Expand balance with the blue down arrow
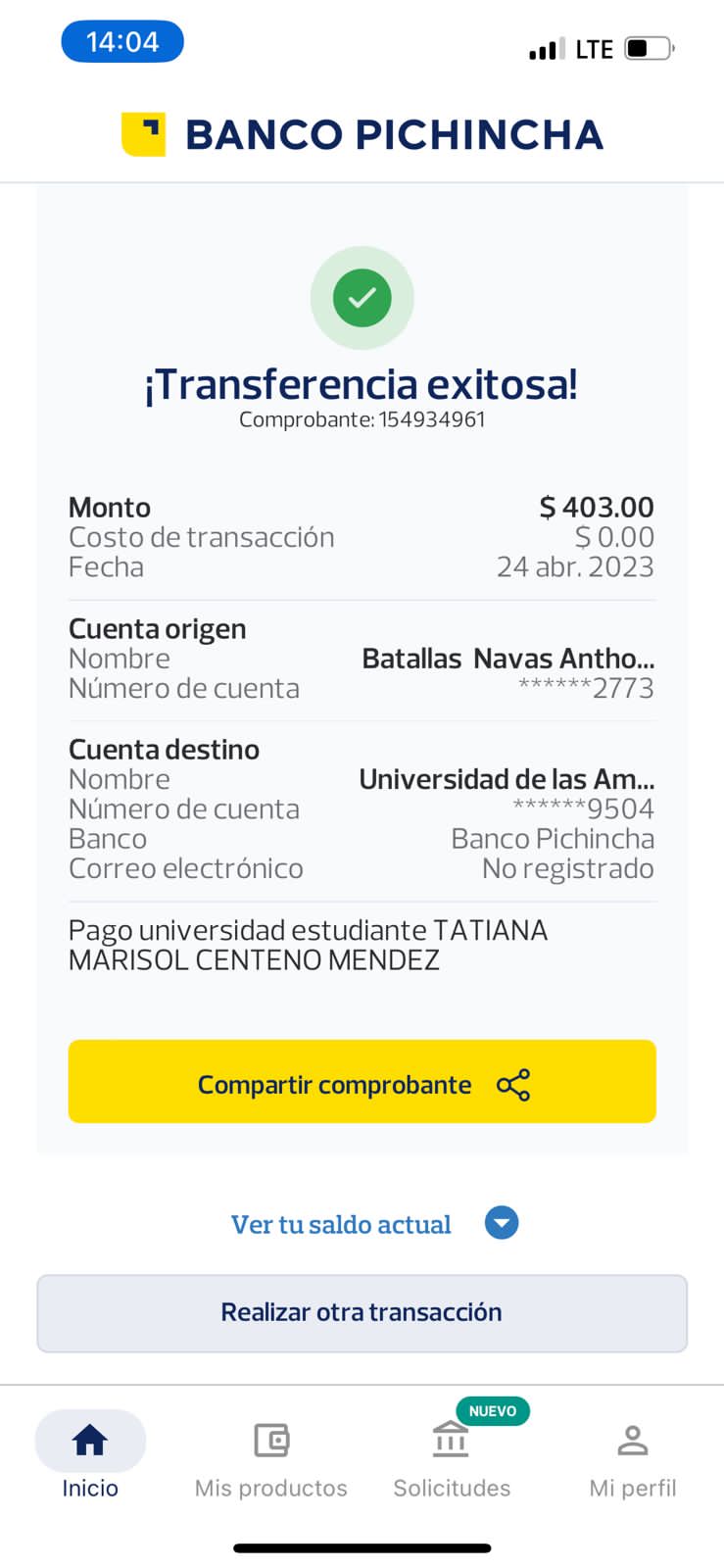Screen dimensions: 724x1568 point(502,1223)
